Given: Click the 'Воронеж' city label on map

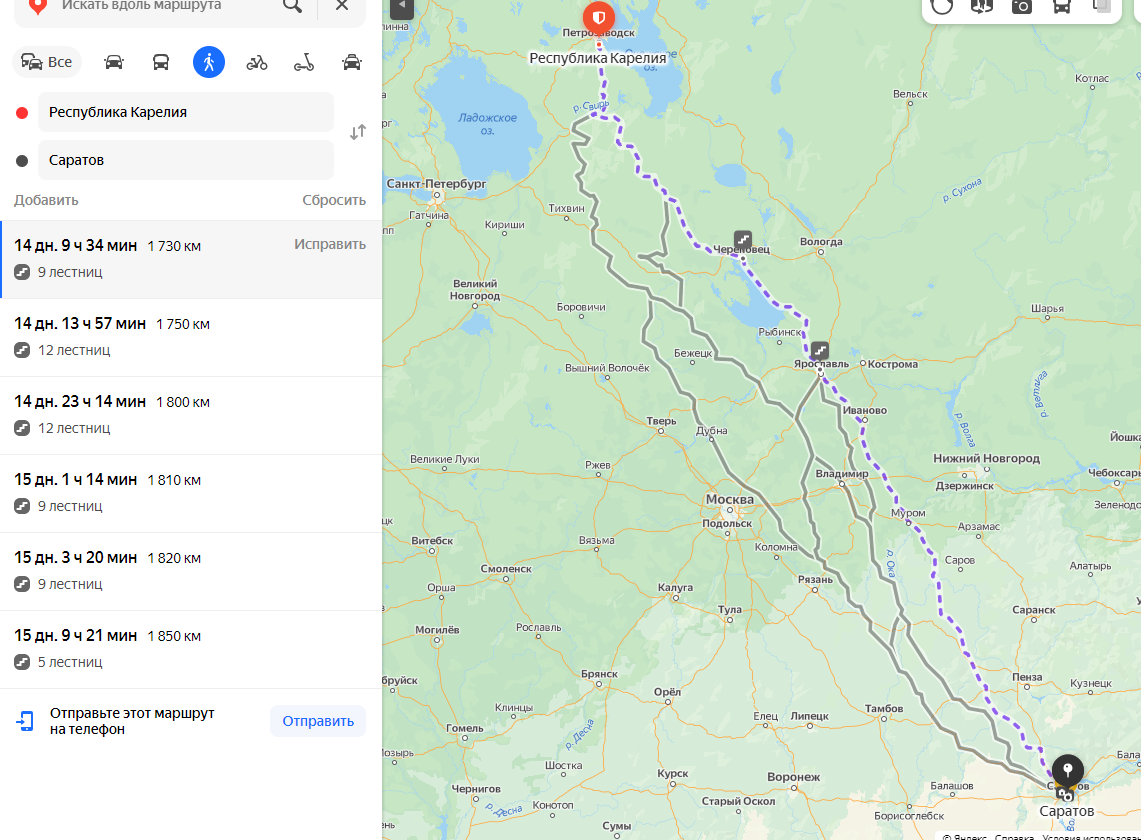Looking at the screenshot, I should point(793,777).
